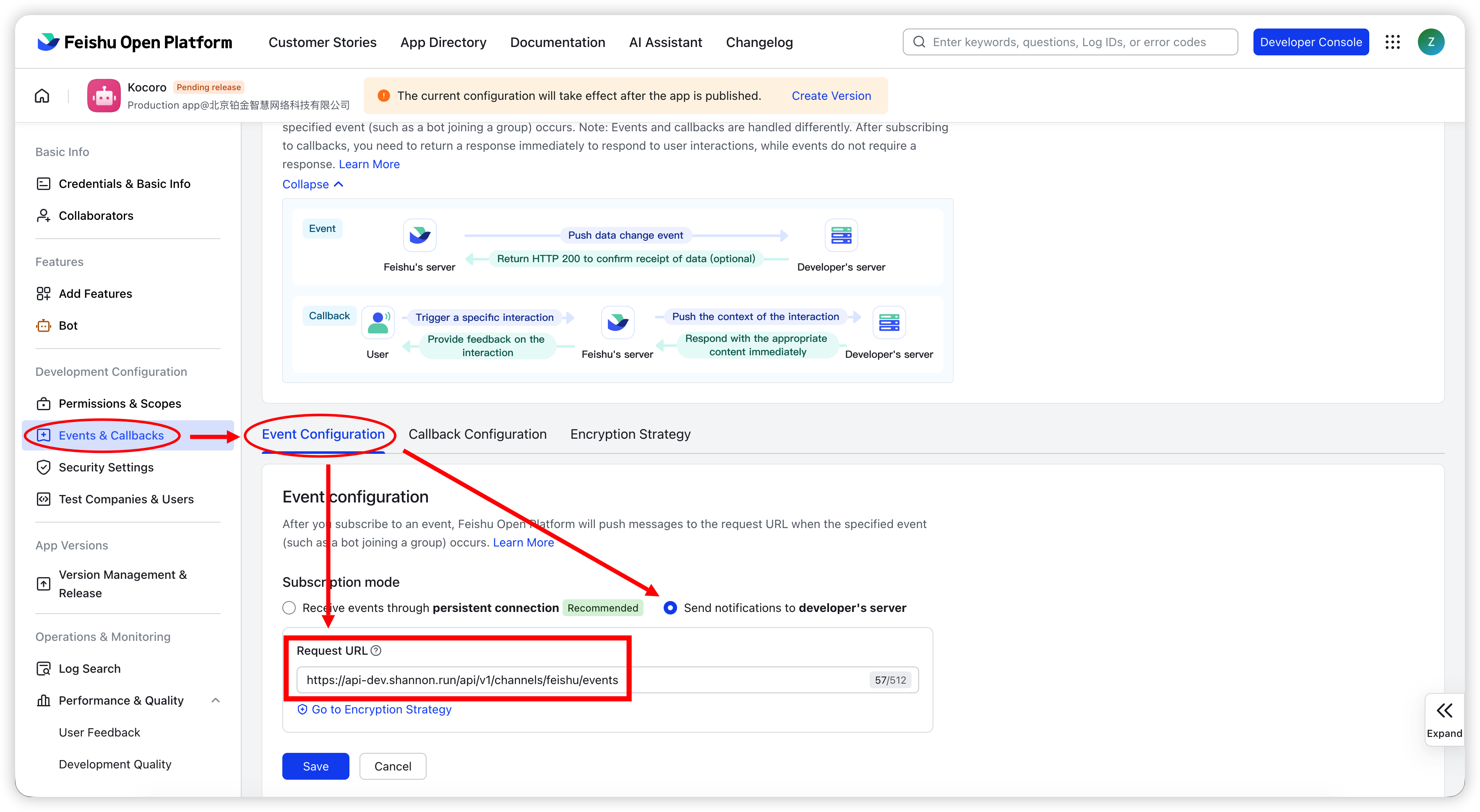Viewport: 1480px width, 812px height.
Task: Click the Trigger a specific interaction label
Action: coord(485,318)
